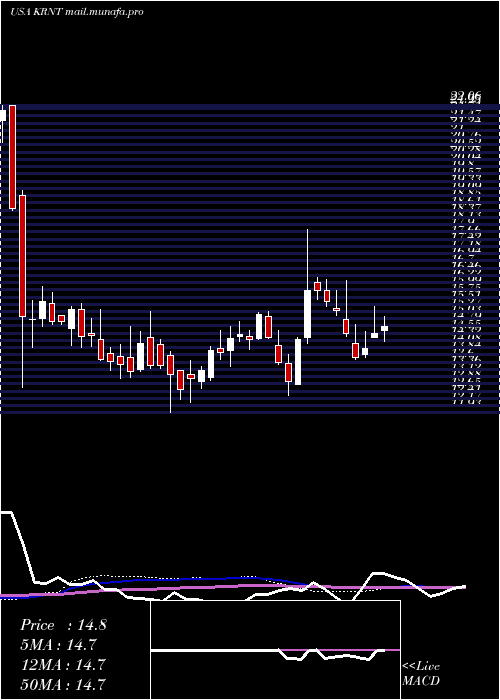Click the '50MA : 14.7' value
The height and width of the screenshot is (700, 500).
point(63,684)
